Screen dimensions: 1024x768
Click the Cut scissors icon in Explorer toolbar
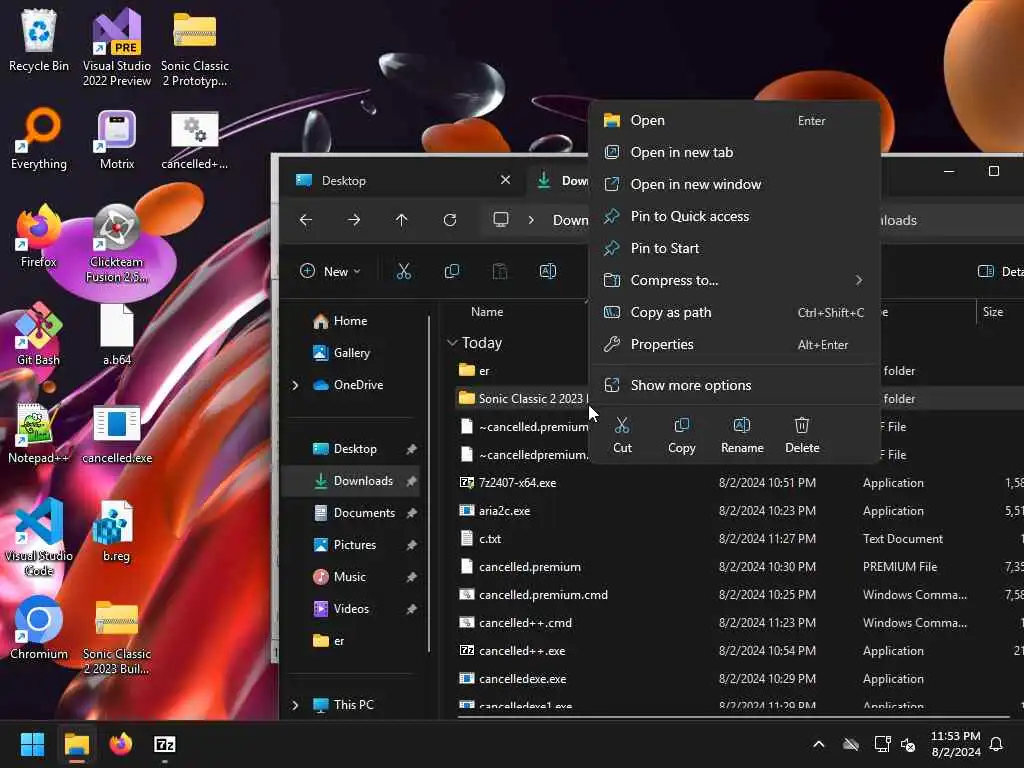[404, 272]
